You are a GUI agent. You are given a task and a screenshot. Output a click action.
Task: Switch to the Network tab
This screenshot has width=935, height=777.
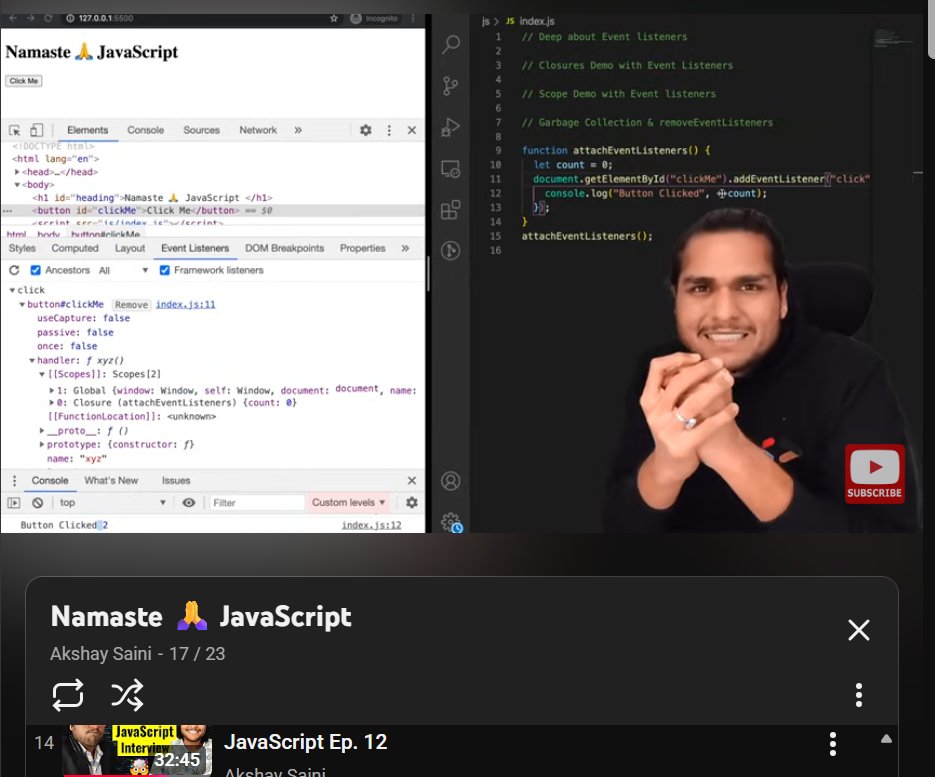(258, 130)
